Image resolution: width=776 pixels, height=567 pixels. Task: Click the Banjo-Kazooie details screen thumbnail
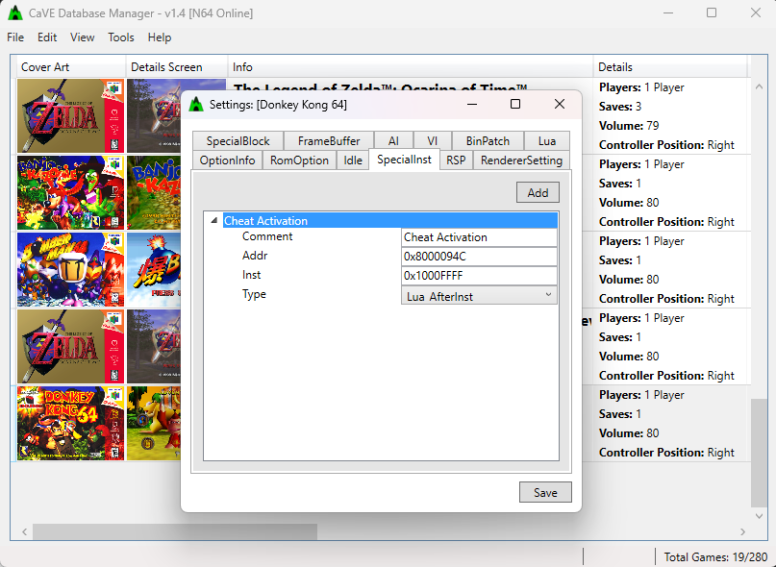tap(154, 192)
